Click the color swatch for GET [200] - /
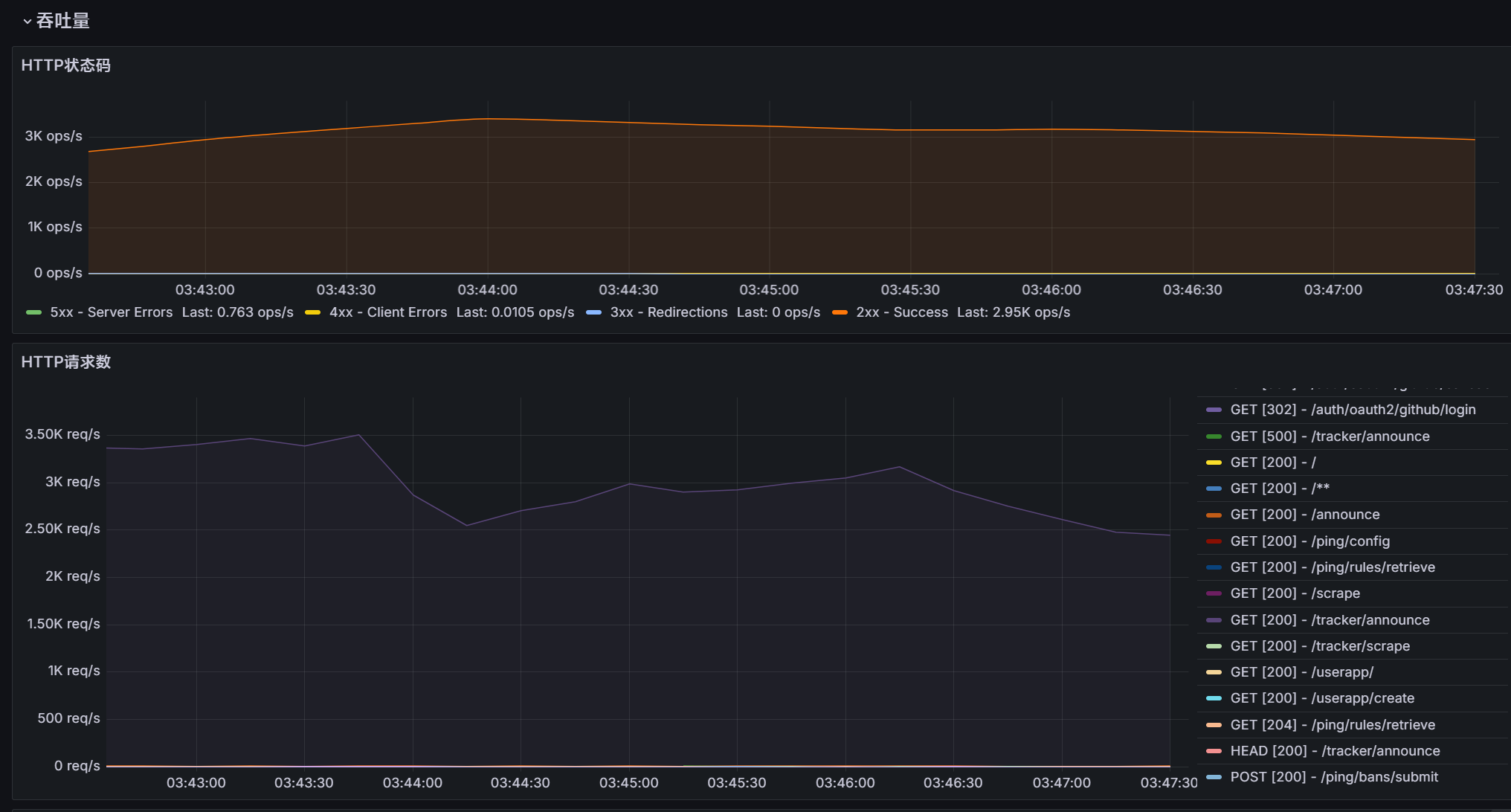Viewport: 1511px width, 812px height. click(x=1214, y=463)
